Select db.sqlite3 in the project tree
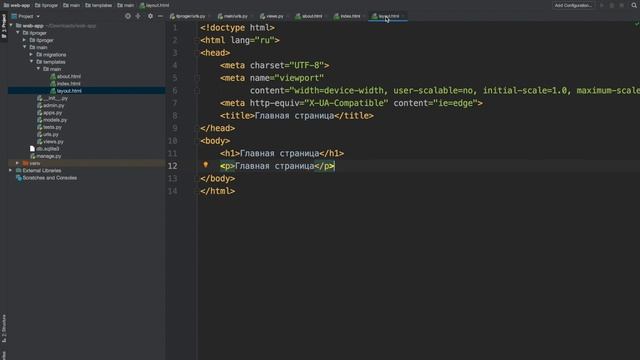This screenshot has width=640, height=360. tap(44, 149)
